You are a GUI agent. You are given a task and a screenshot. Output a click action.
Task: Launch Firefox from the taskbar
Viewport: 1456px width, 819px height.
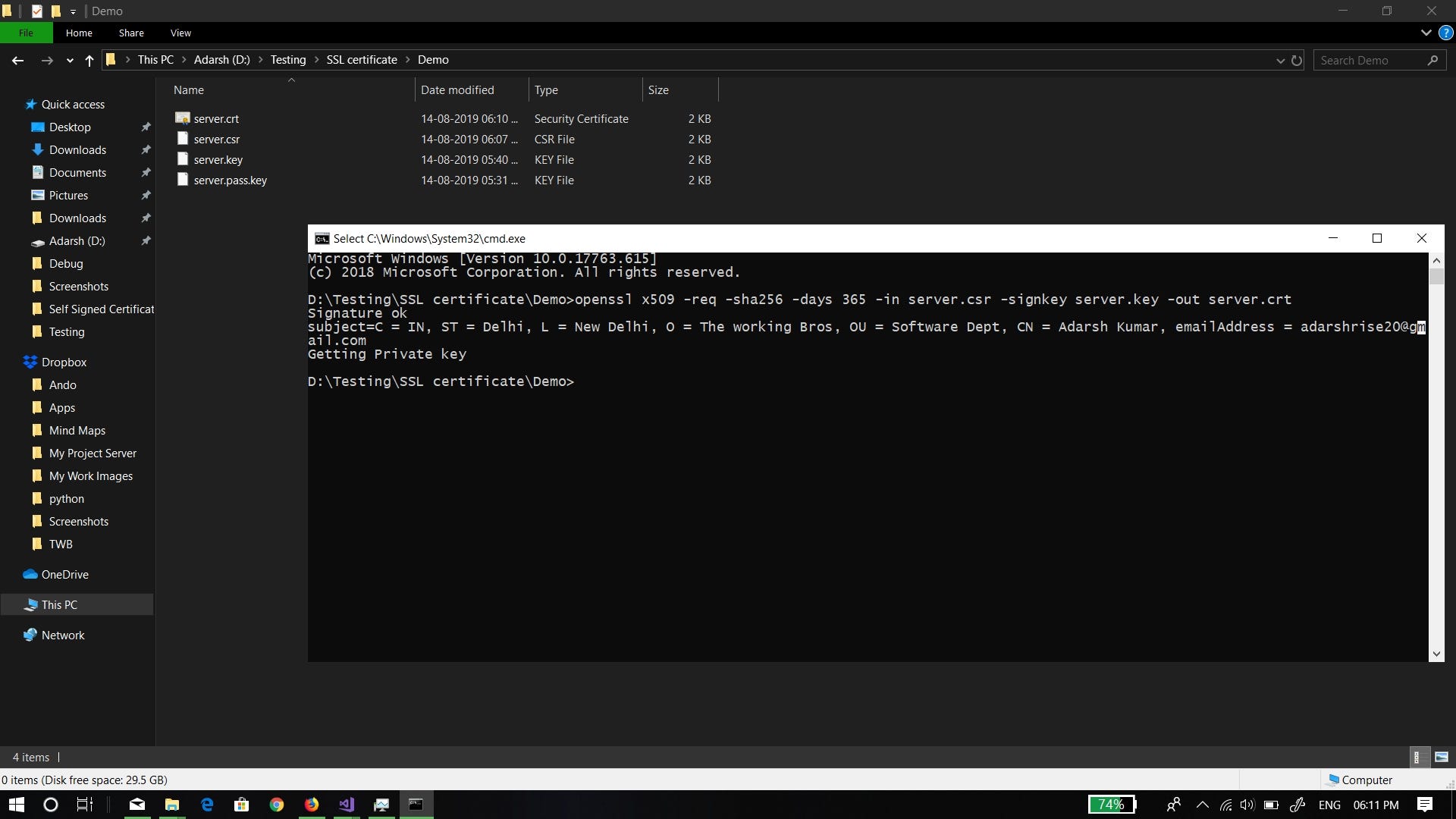point(312,805)
